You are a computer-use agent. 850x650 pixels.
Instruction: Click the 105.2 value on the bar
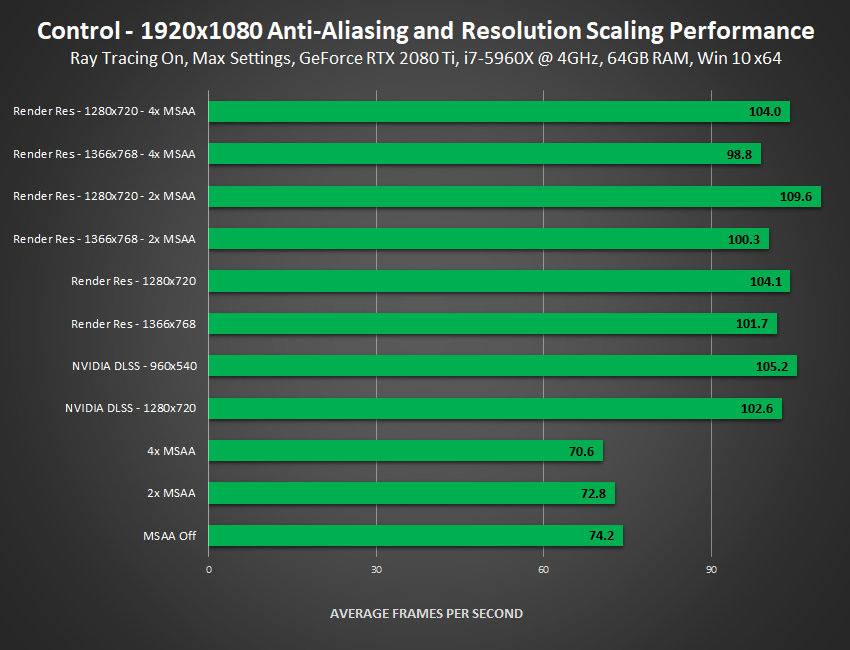(x=772, y=366)
